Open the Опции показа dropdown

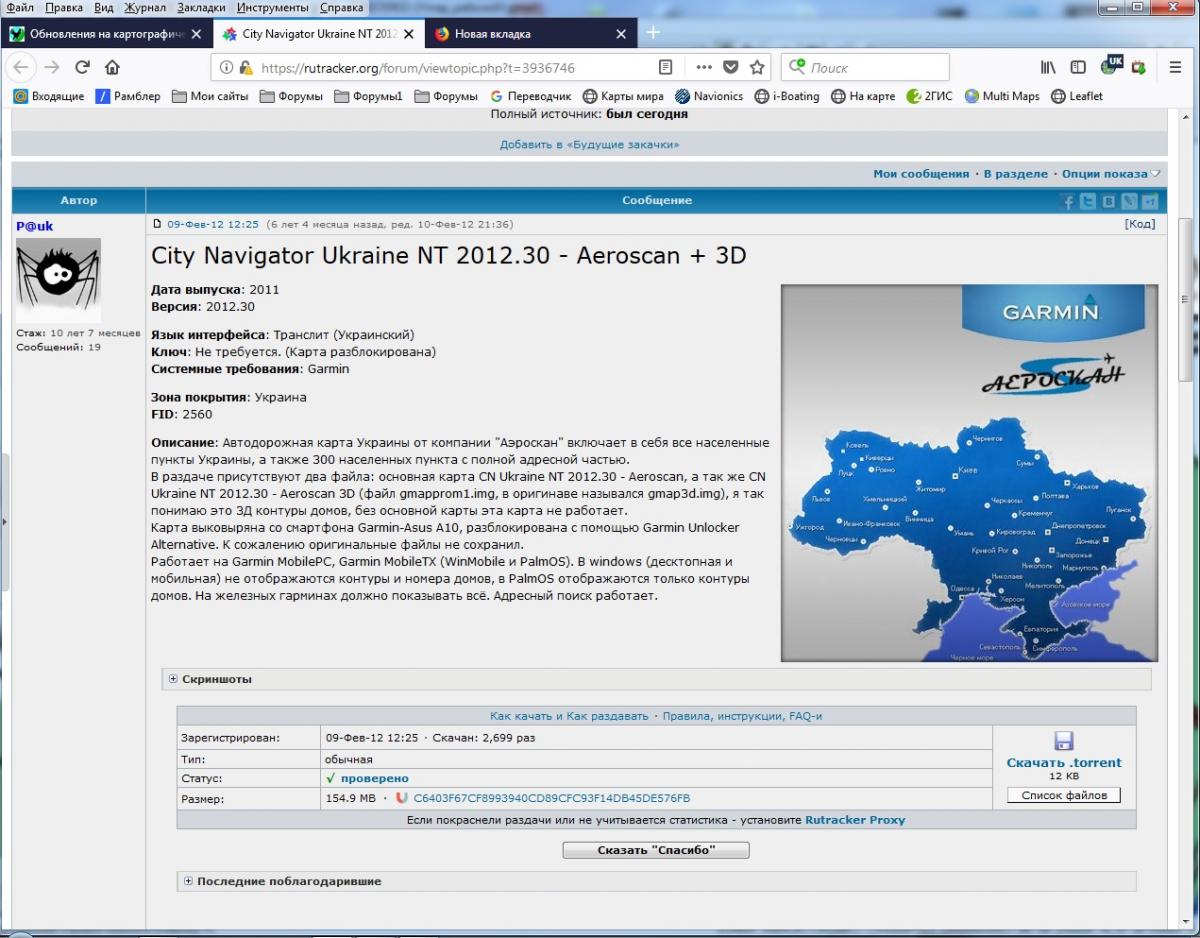(x=1110, y=174)
